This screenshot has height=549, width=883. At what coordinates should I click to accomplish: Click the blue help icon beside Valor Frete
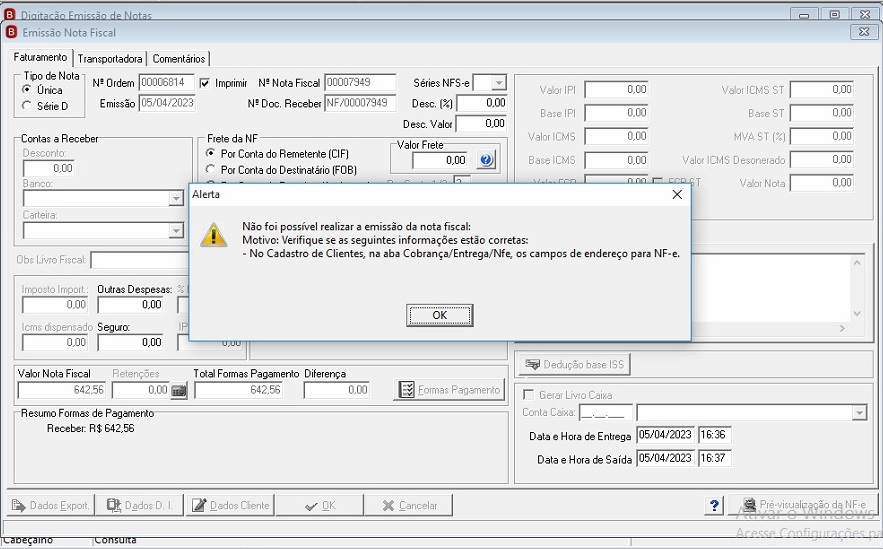point(485,160)
